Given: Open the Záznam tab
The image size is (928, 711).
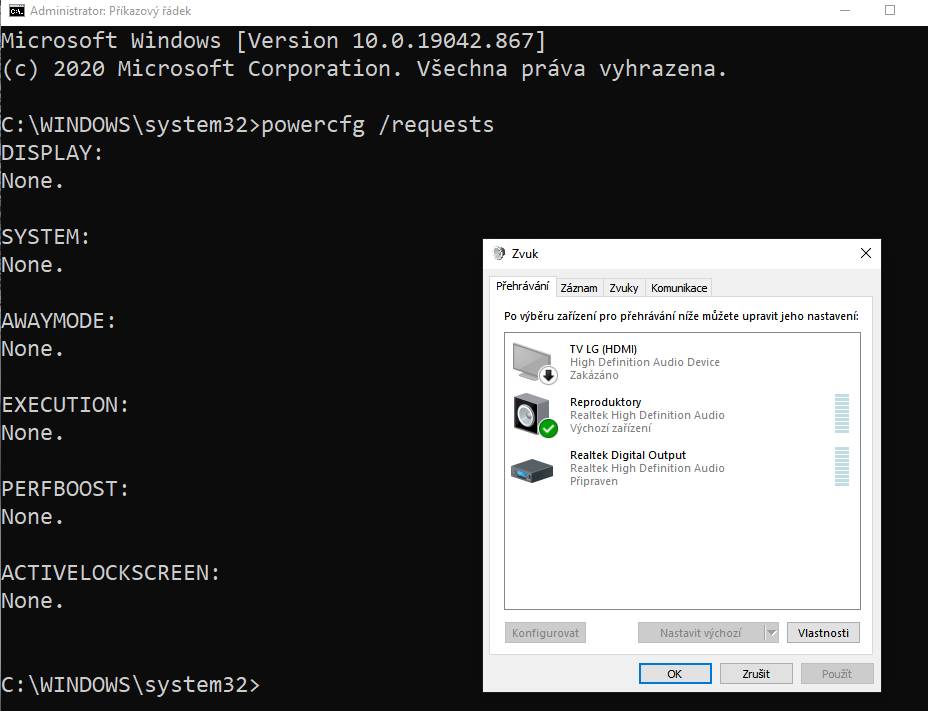Looking at the screenshot, I should (579, 288).
